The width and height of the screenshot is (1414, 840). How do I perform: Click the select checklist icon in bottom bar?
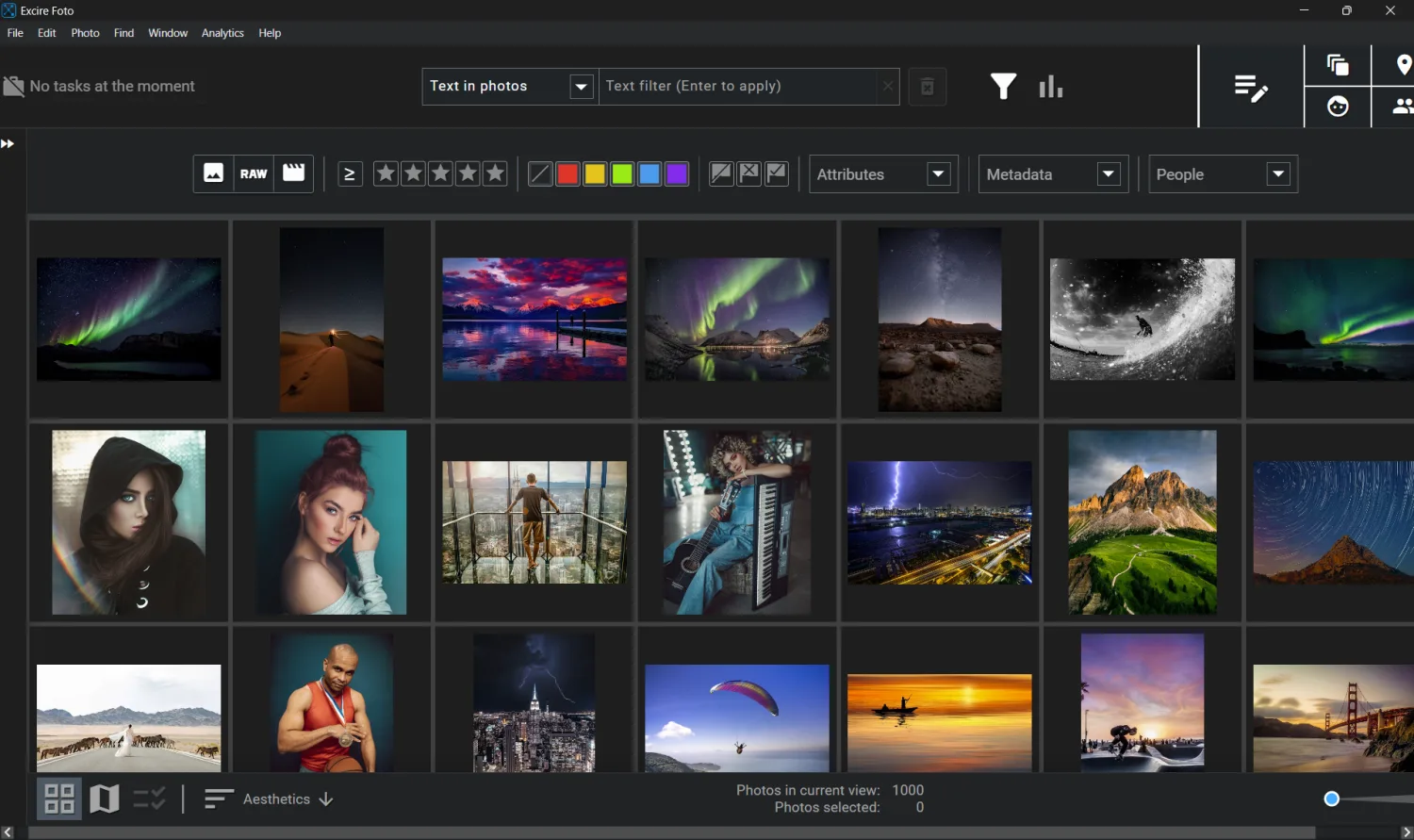pyautogui.click(x=150, y=799)
